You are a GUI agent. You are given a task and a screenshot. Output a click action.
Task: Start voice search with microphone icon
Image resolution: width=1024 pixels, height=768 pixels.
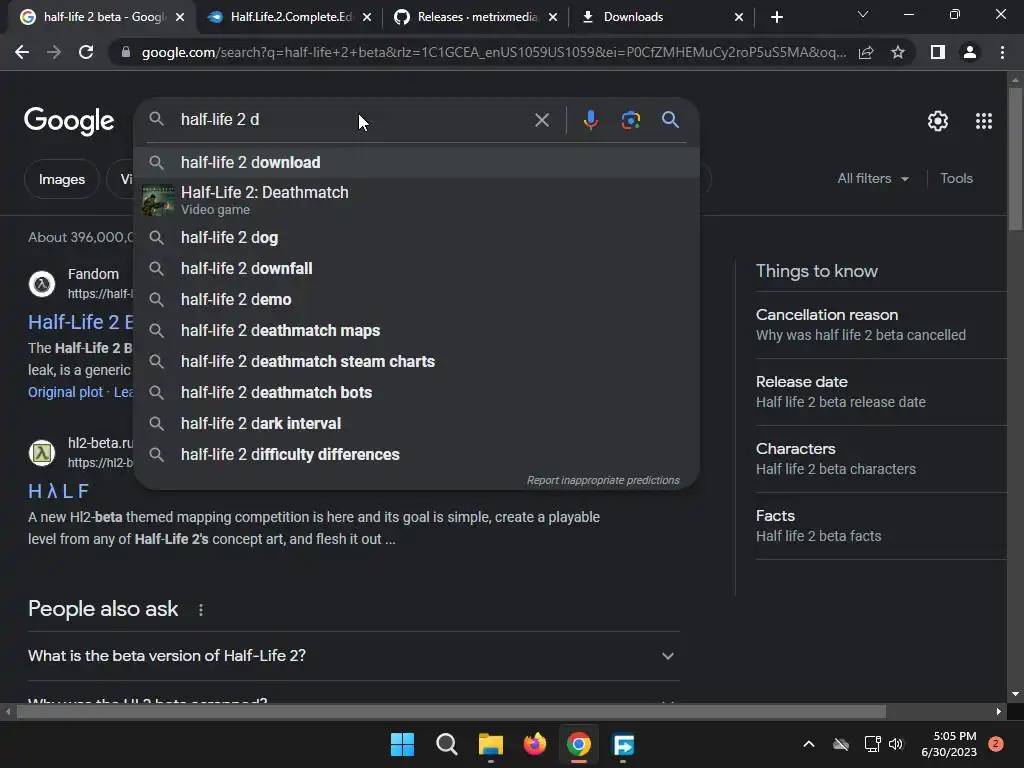point(590,120)
